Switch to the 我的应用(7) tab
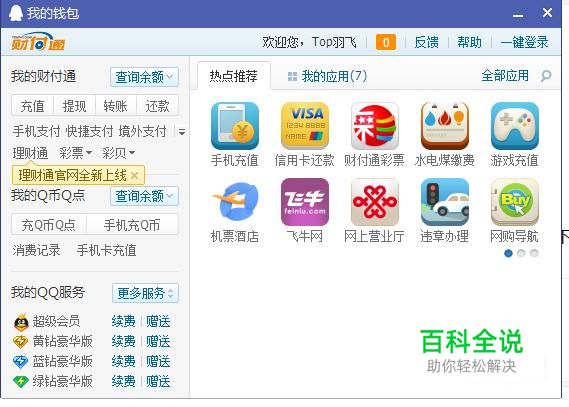Viewport: 569px width, 407px height. point(327,76)
